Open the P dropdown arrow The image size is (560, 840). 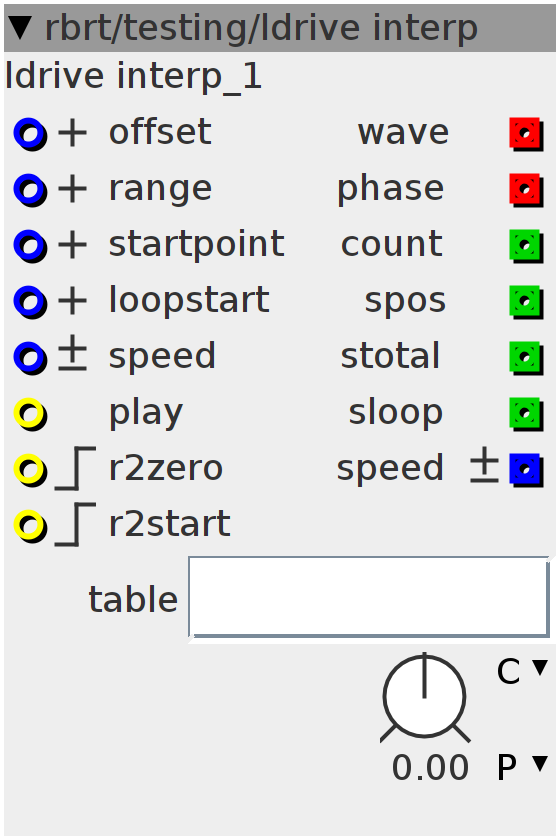point(540,763)
